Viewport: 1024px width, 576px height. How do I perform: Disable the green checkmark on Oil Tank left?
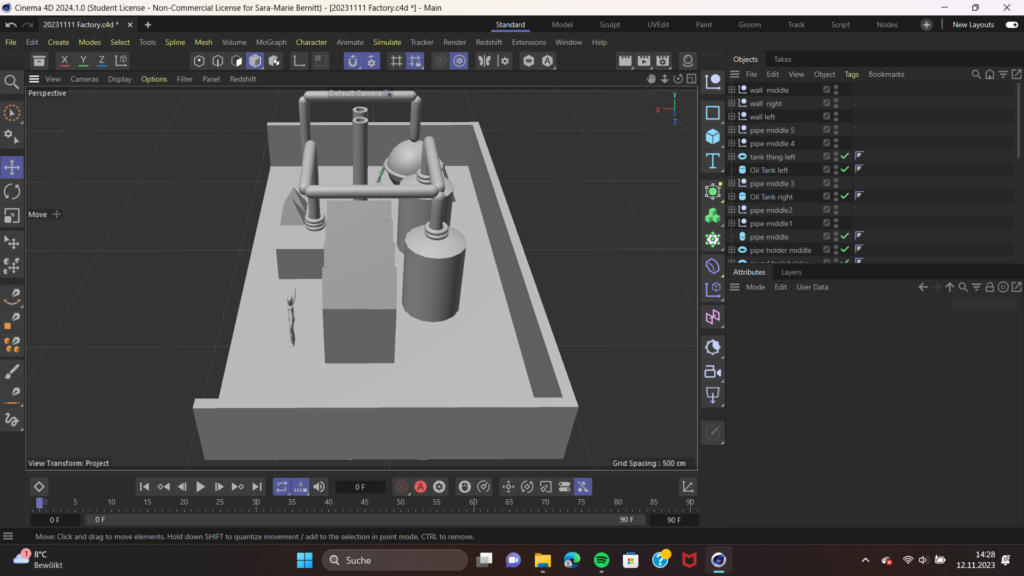click(845, 170)
